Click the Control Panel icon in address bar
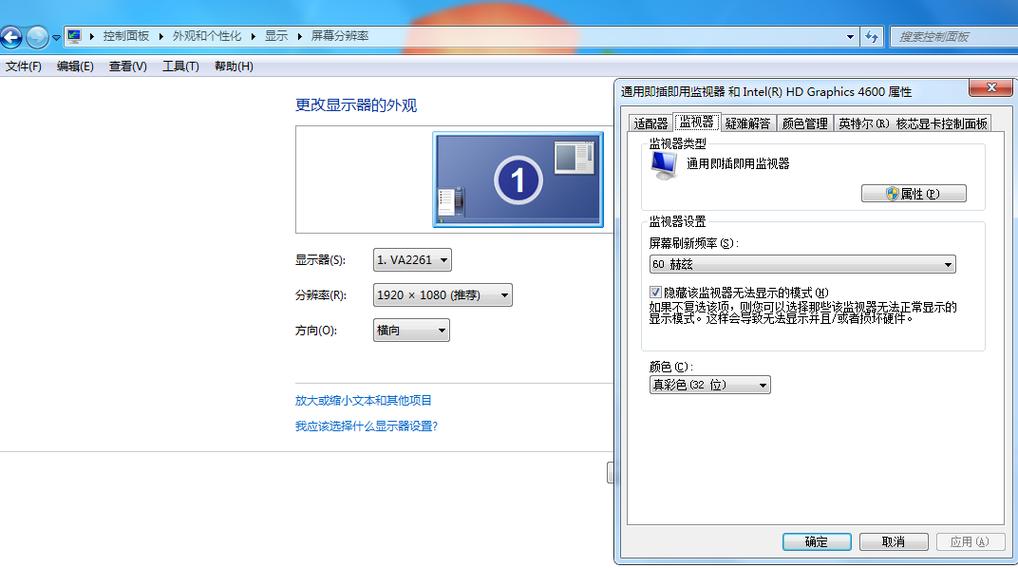Image resolution: width=1018 pixels, height=568 pixels. [x=74, y=36]
